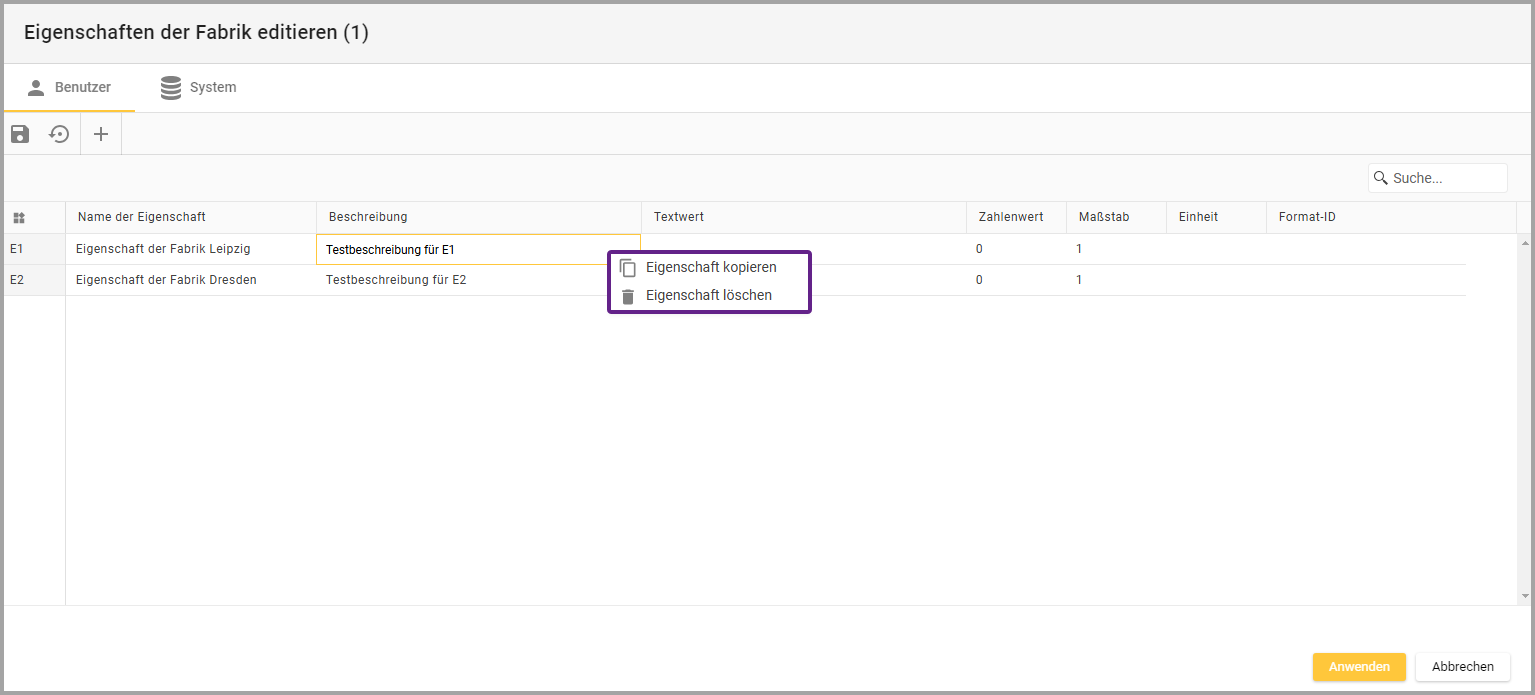
Task: Switch to the System tab
Action: (x=199, y=88)
